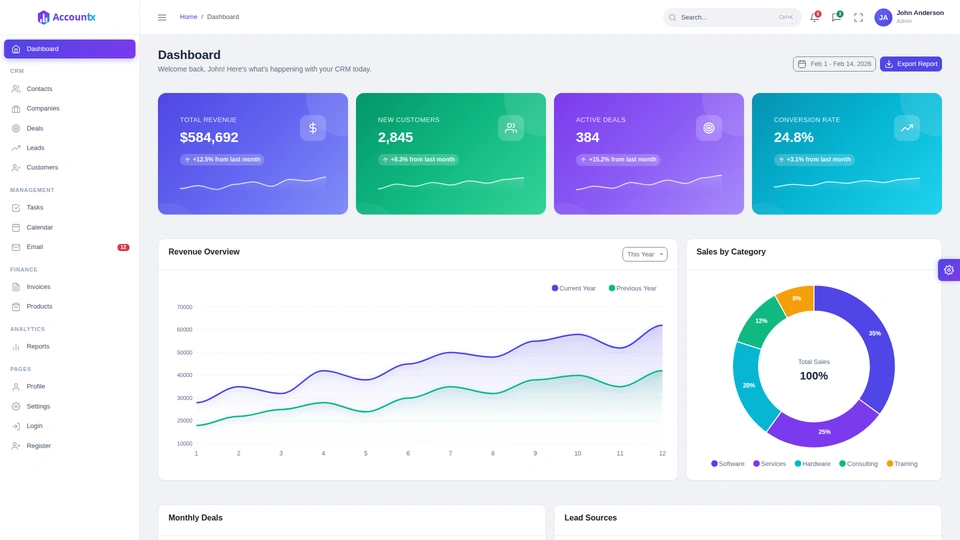Click the 20% Hardware donut segment
Image resolution: width=960 pixels, height=540 pixels.
(748, 386)
